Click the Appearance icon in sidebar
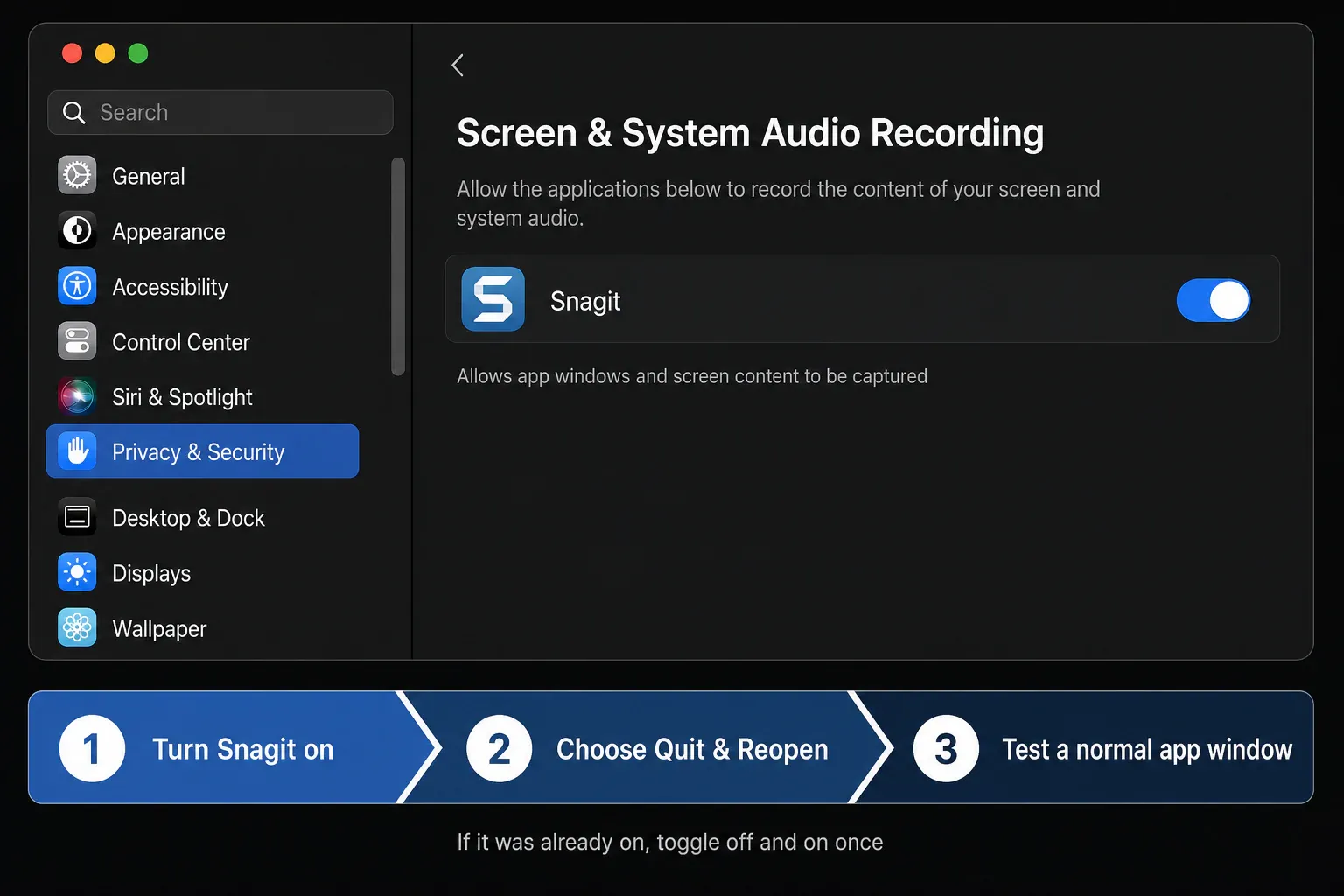 tap(77, 231)
